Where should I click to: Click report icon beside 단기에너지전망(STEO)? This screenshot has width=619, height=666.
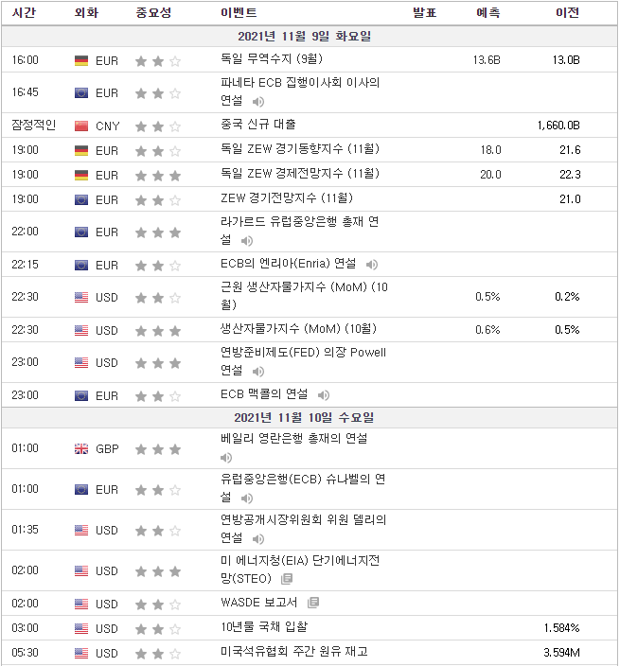click(x=287, y=579)
